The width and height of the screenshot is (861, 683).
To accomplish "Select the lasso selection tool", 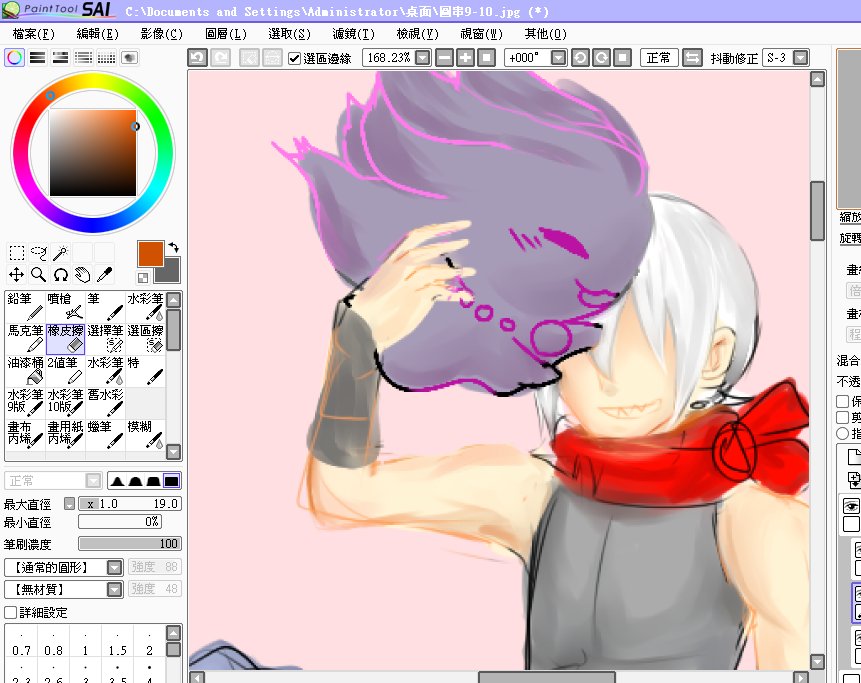I will [38, 253].
